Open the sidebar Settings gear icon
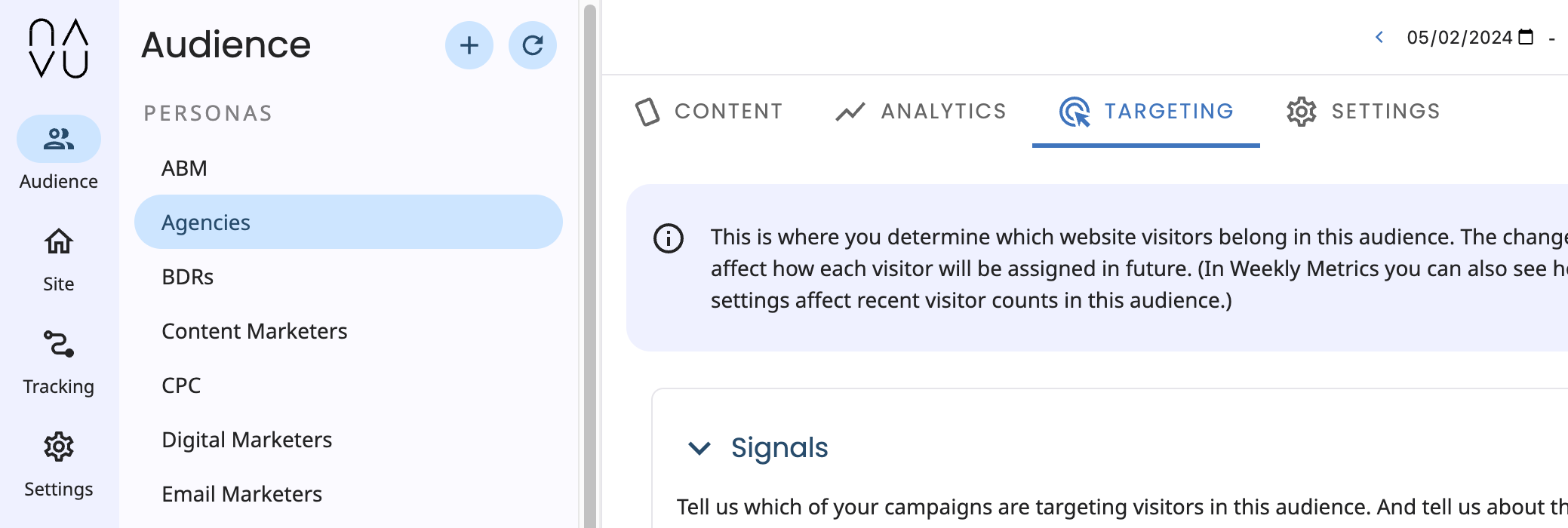 click(59, 447)
